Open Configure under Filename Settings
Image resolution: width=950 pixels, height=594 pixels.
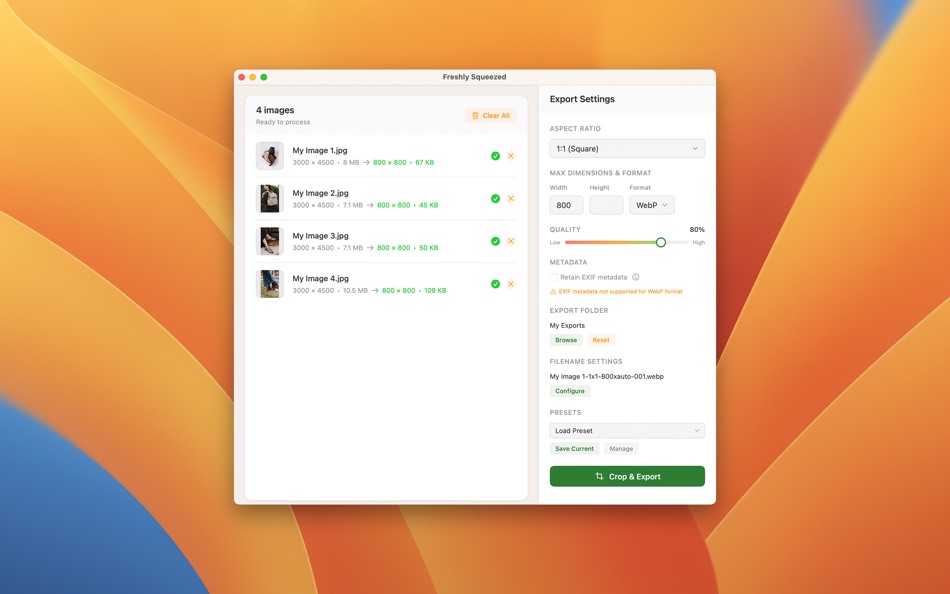click(x=570, y=391)
